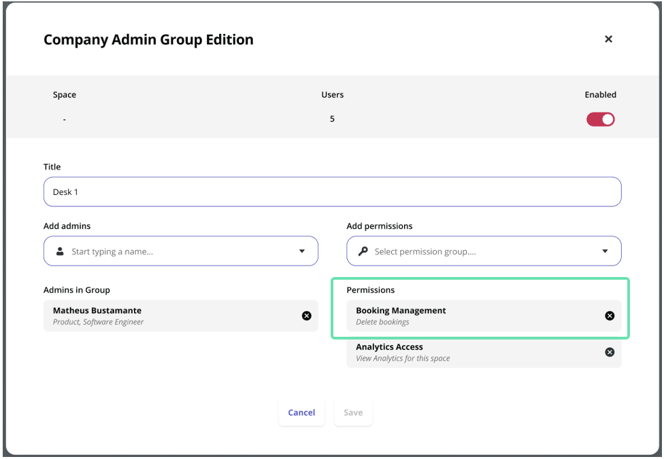Click the key icon in Add permissions

pyautogui.click(x=363, y=252)
